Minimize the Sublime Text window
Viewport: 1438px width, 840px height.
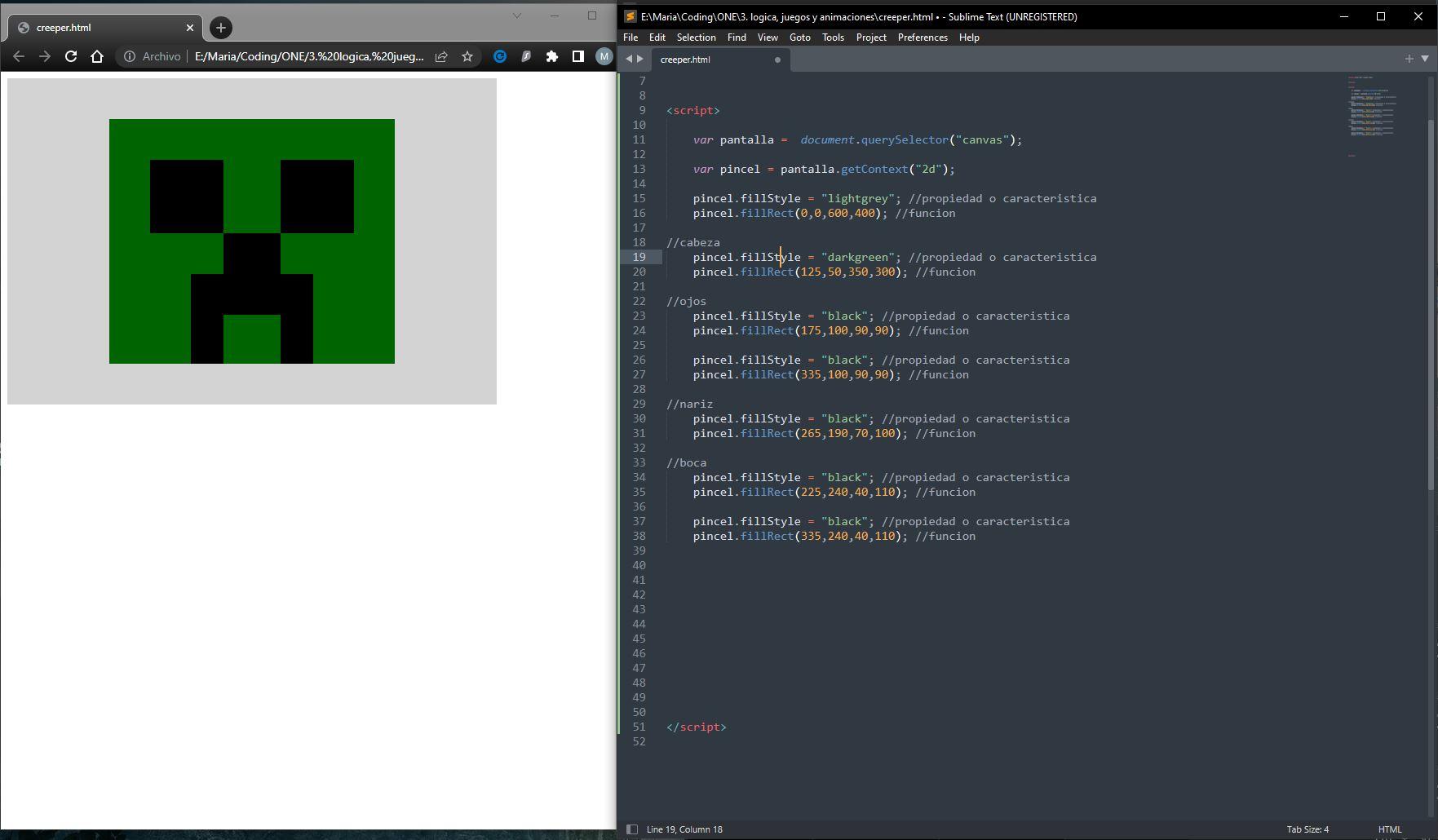[1344, 16]
